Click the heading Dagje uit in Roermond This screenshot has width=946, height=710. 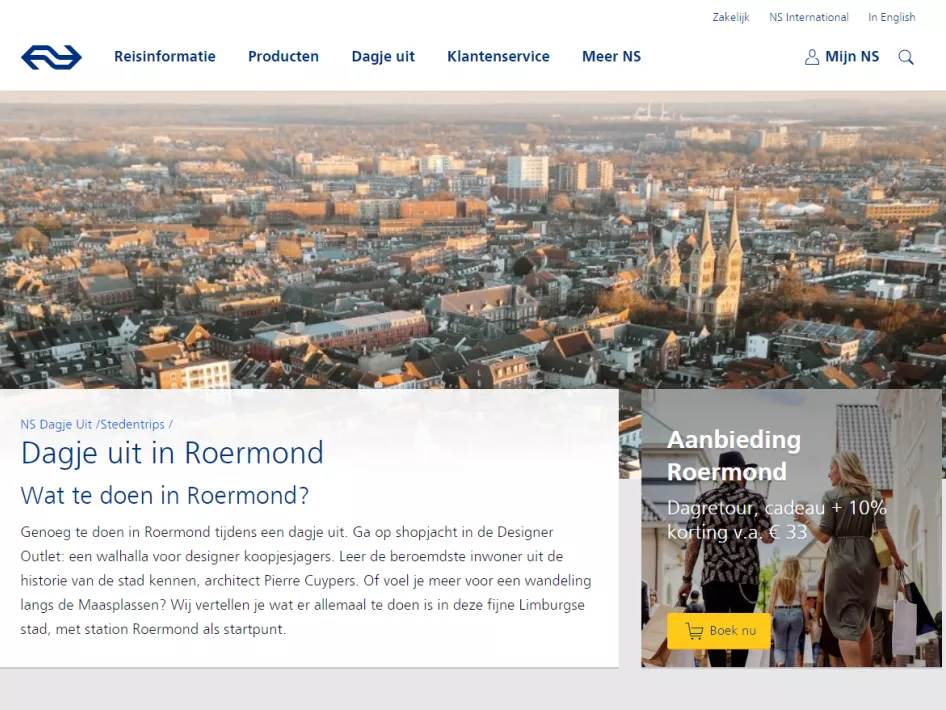click(x=171, y=453)
